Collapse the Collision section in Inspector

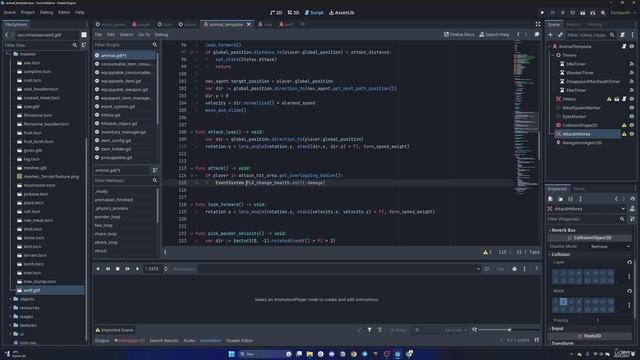pyautogui.click(x=560, y=254)
